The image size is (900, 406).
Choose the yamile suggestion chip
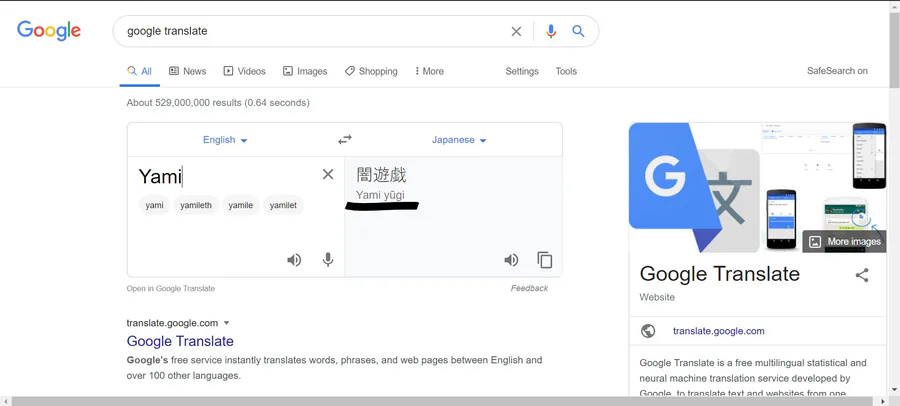[240, 205]
